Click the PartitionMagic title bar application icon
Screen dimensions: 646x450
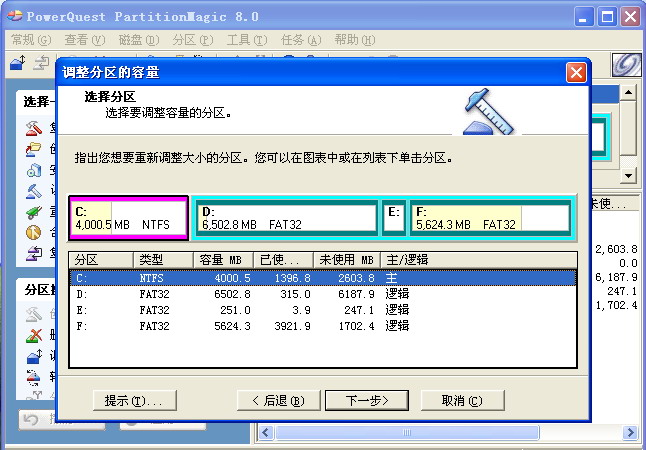pos(15,16)
